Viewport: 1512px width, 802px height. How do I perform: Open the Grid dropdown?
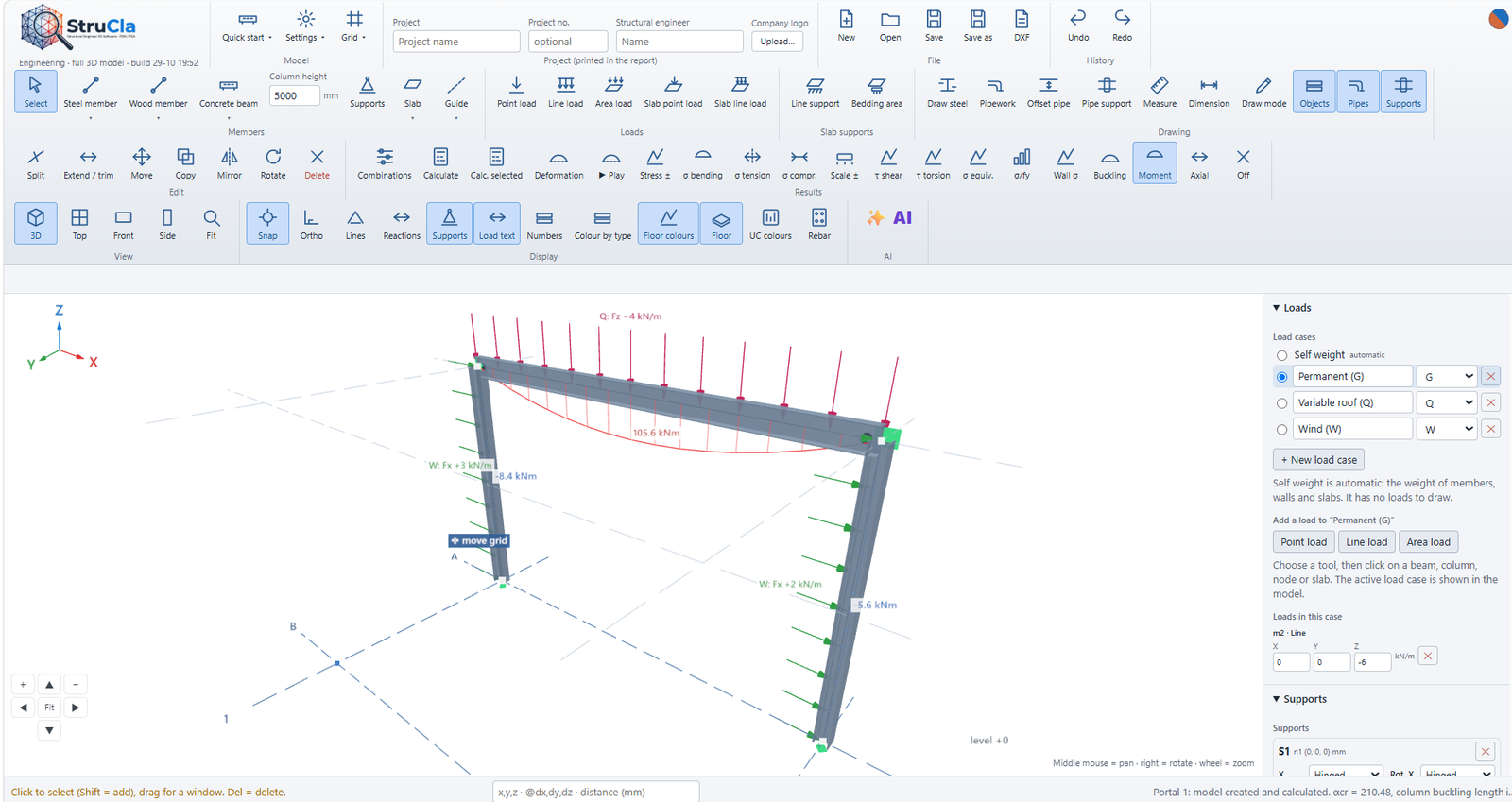tap(353, 26)
